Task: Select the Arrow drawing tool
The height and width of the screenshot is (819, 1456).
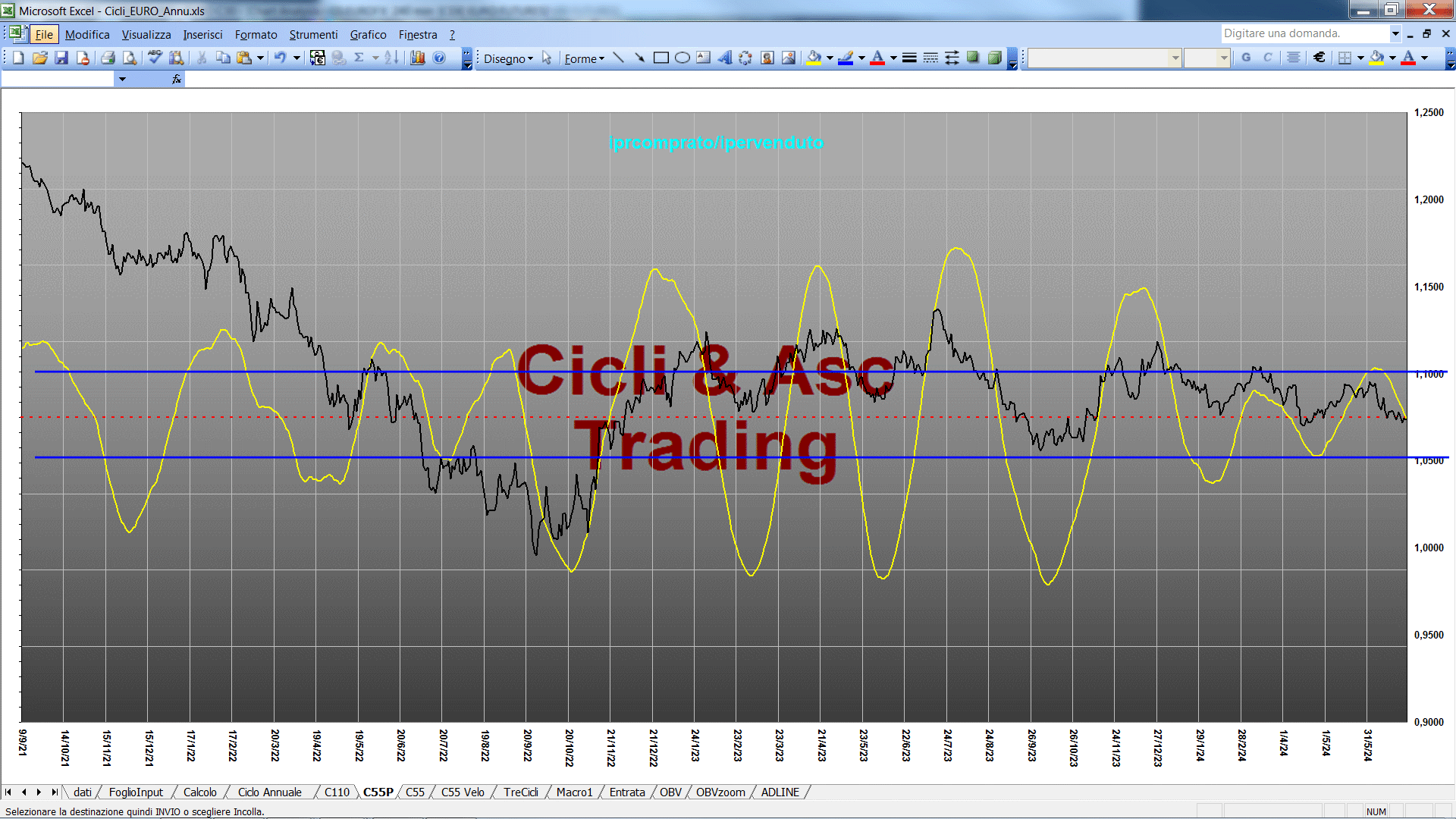Action: (639, 58)
